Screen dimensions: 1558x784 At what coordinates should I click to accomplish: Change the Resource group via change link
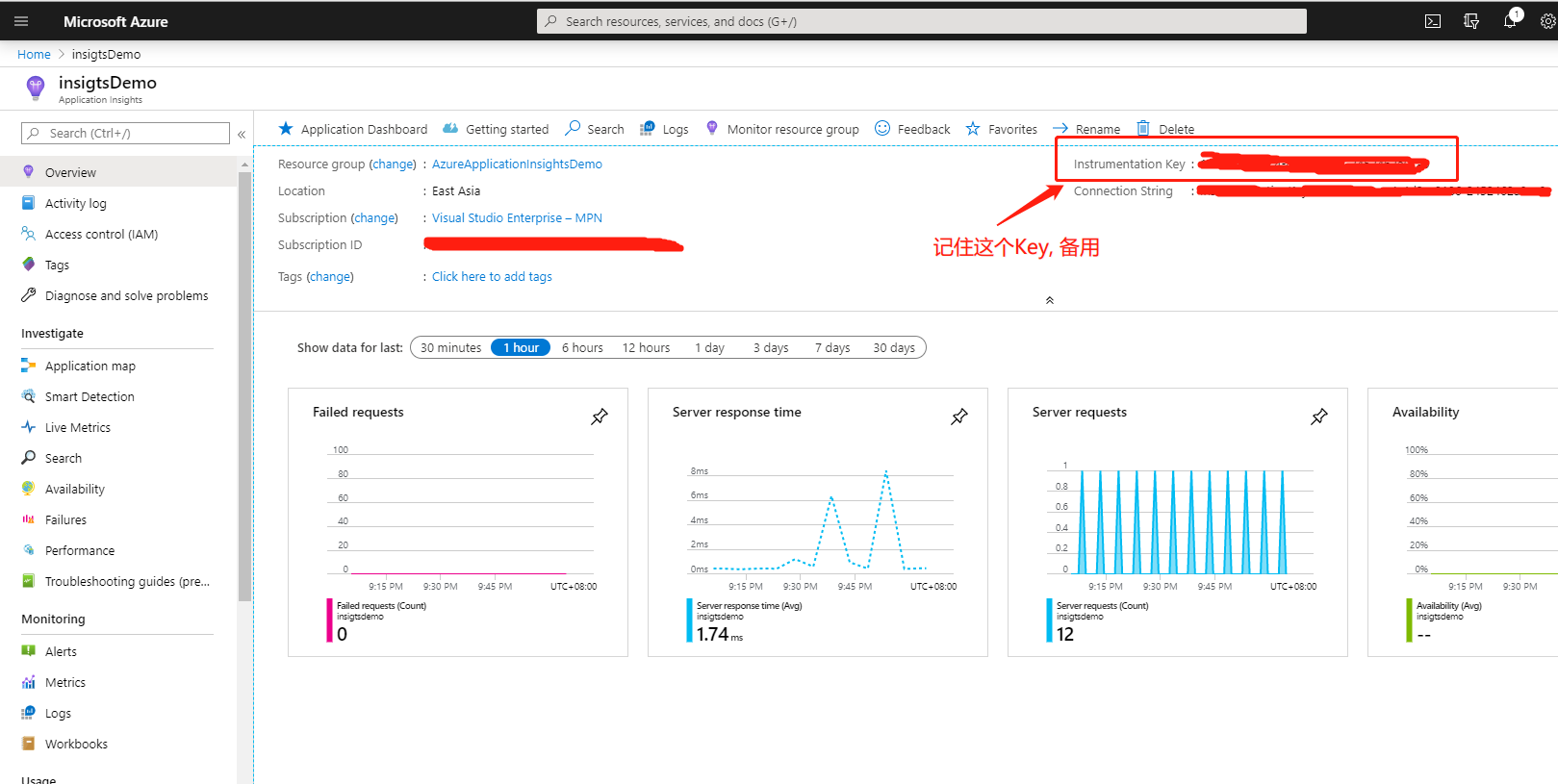coord(394,164)
